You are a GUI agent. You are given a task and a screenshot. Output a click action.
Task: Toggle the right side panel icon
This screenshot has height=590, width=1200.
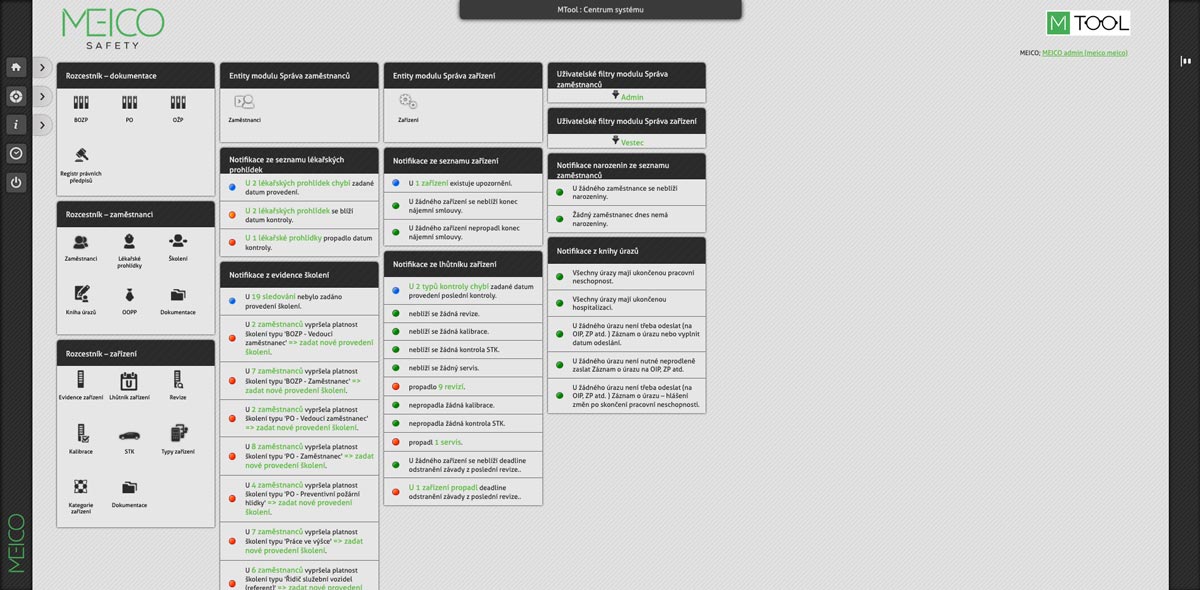pos(1186,61)
